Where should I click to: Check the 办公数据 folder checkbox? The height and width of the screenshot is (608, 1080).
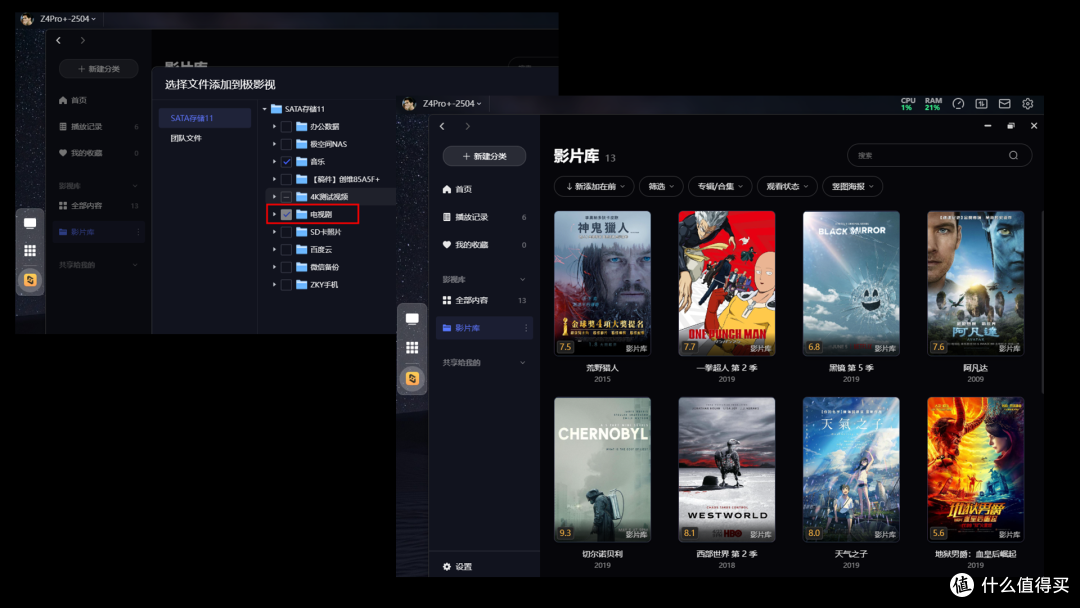[x=287, y=127]
